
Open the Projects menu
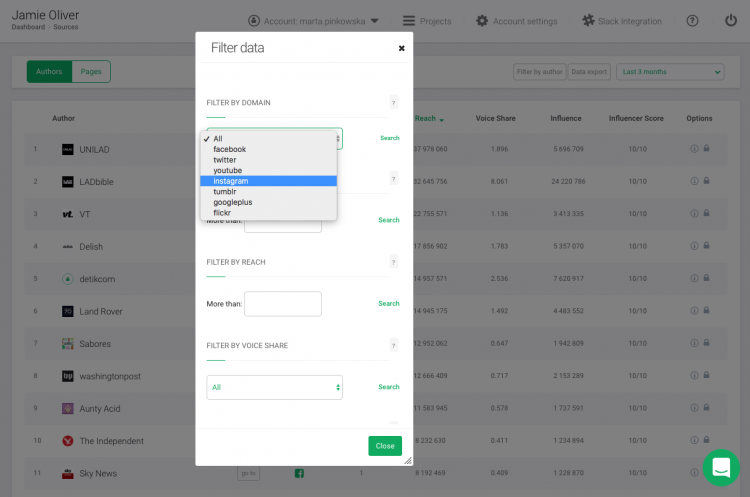427,21
